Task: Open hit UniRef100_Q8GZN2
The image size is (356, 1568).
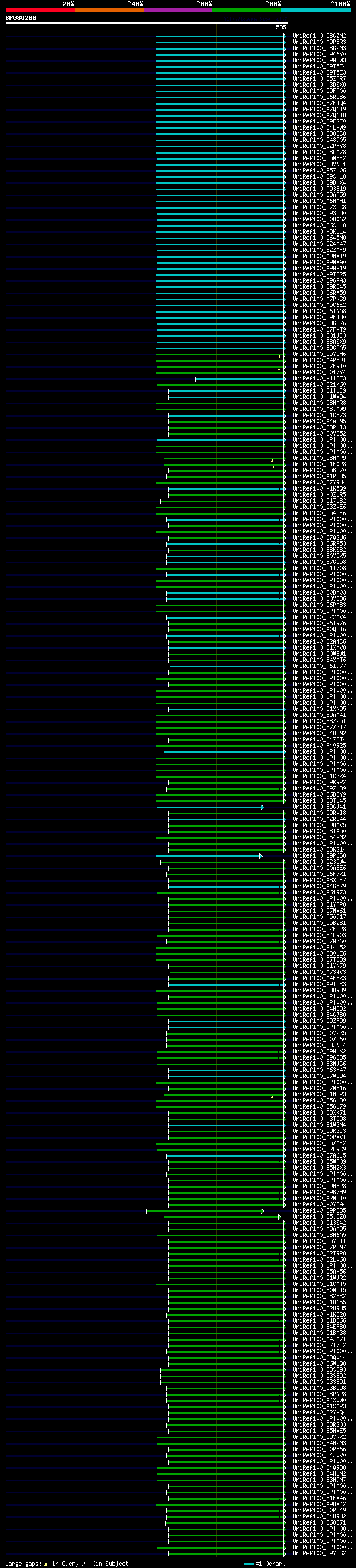Action: (x=319, y=36)
